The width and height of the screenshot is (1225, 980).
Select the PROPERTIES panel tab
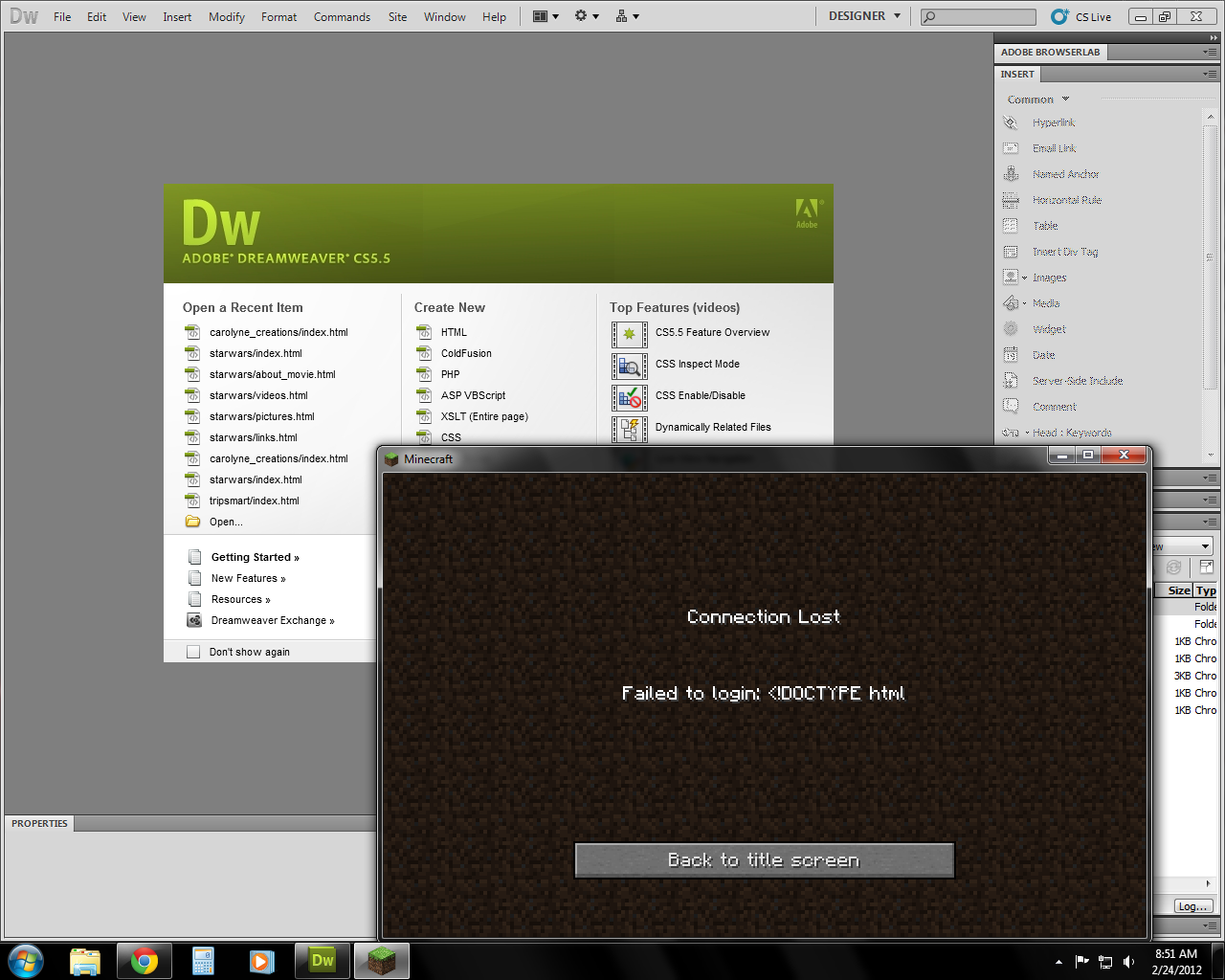point(39,823)
